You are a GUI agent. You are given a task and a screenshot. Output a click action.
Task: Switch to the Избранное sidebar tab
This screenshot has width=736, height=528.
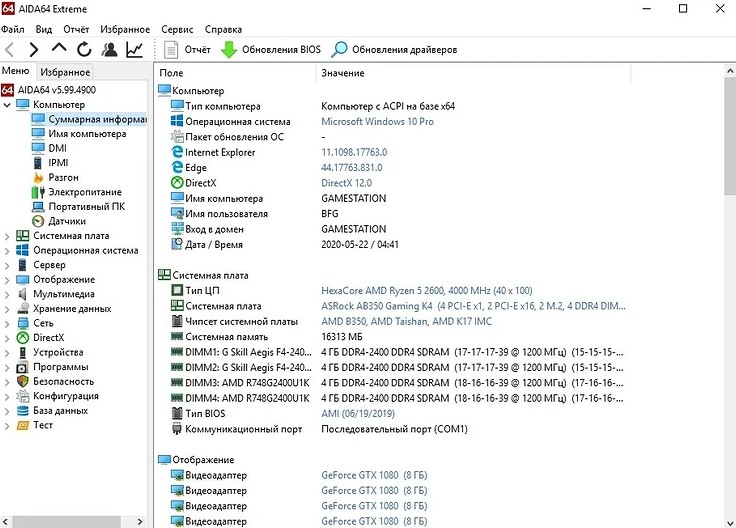[65, 72]
